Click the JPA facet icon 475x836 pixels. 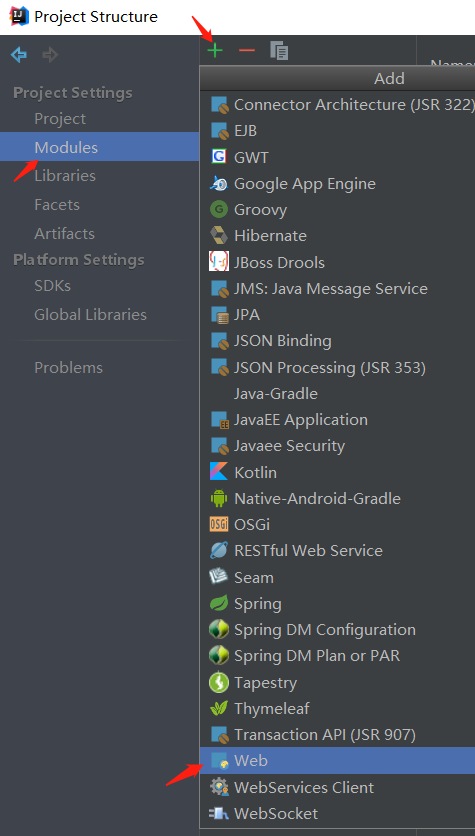click(219, 315)
